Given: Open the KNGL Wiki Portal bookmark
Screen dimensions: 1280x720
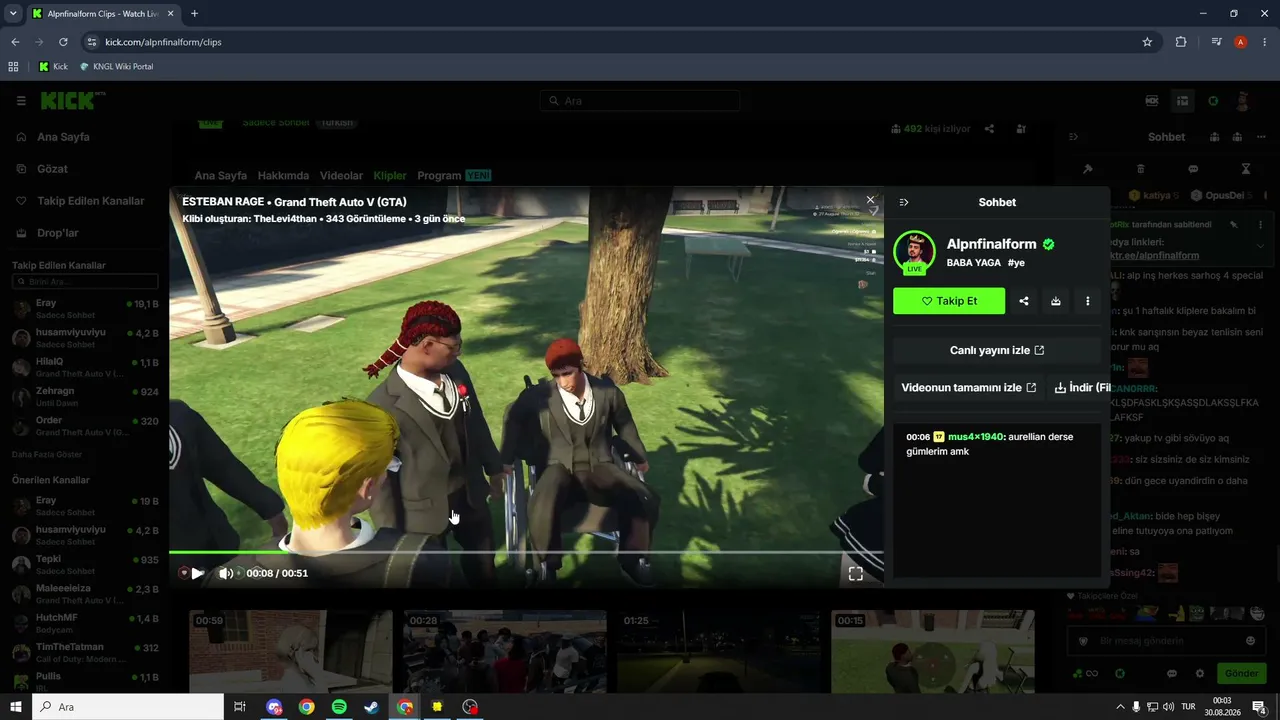Looking at the screenshot, I should [x=116, y=67].
